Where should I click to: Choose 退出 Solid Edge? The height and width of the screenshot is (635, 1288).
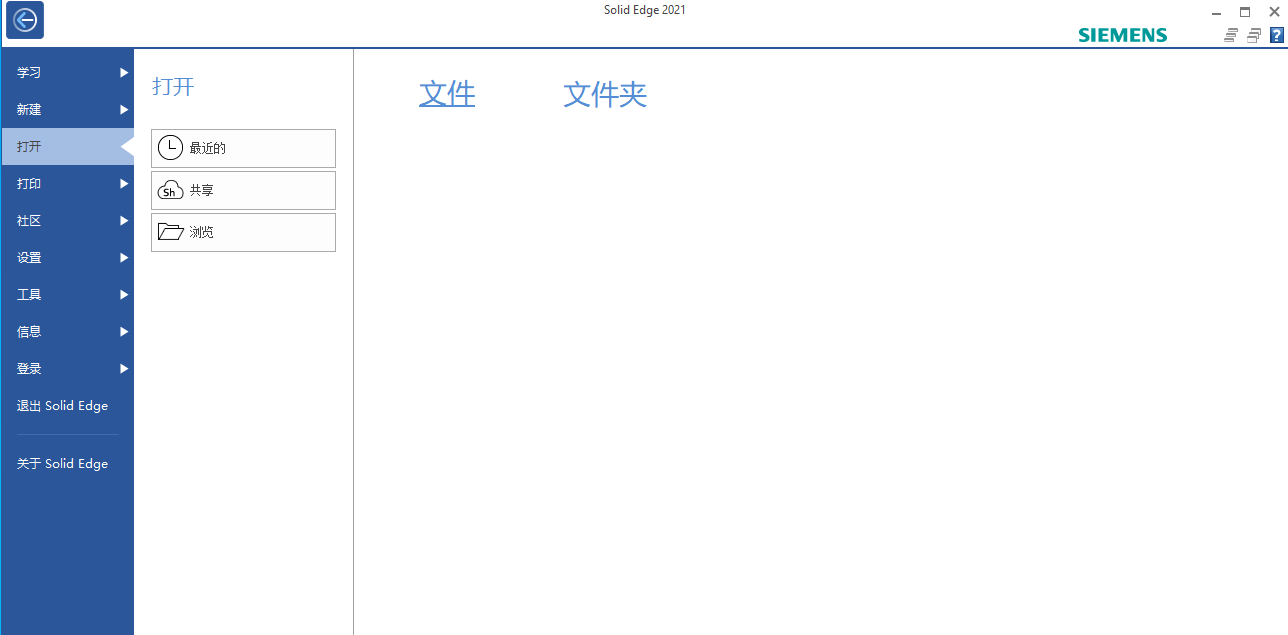pyautogui.click(x=68, y=405)
